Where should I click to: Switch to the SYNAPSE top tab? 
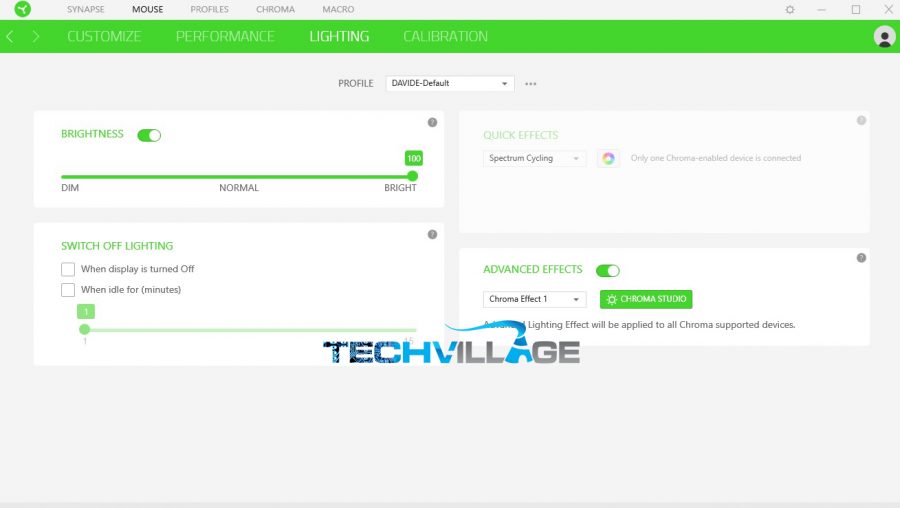[x=86, y=9]
